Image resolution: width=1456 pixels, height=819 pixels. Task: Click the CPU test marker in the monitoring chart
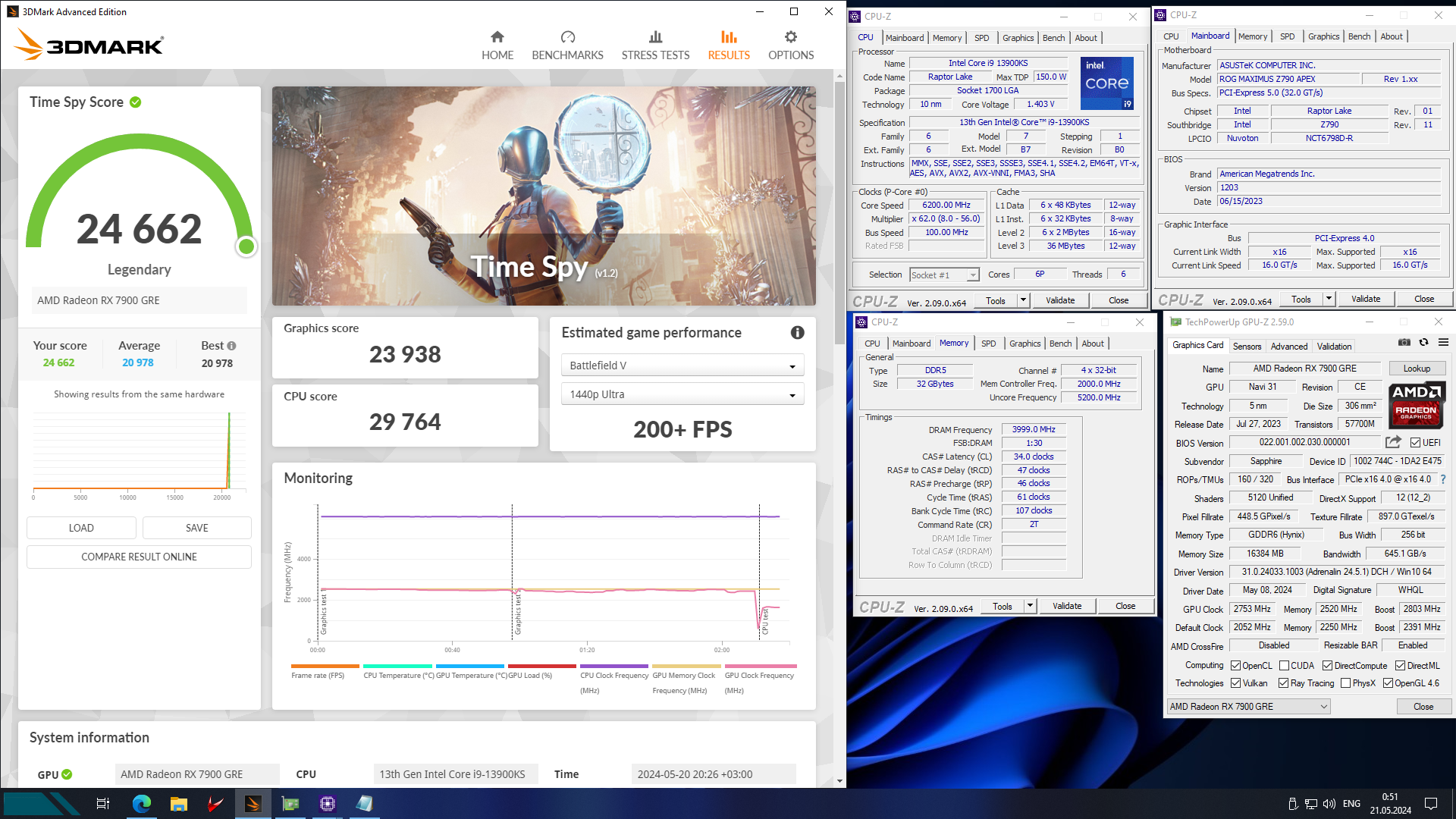pos(765,620)
